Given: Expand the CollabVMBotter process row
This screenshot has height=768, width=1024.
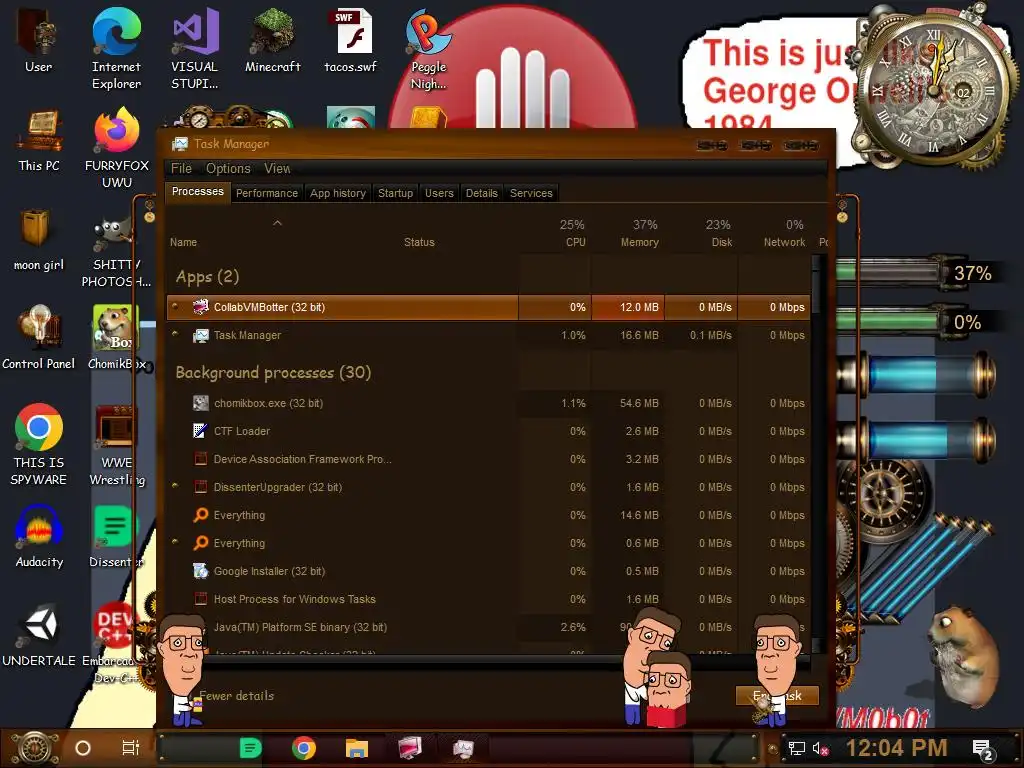Looking at the screenshot, I should pyautogui.click(x=175, y=306).
